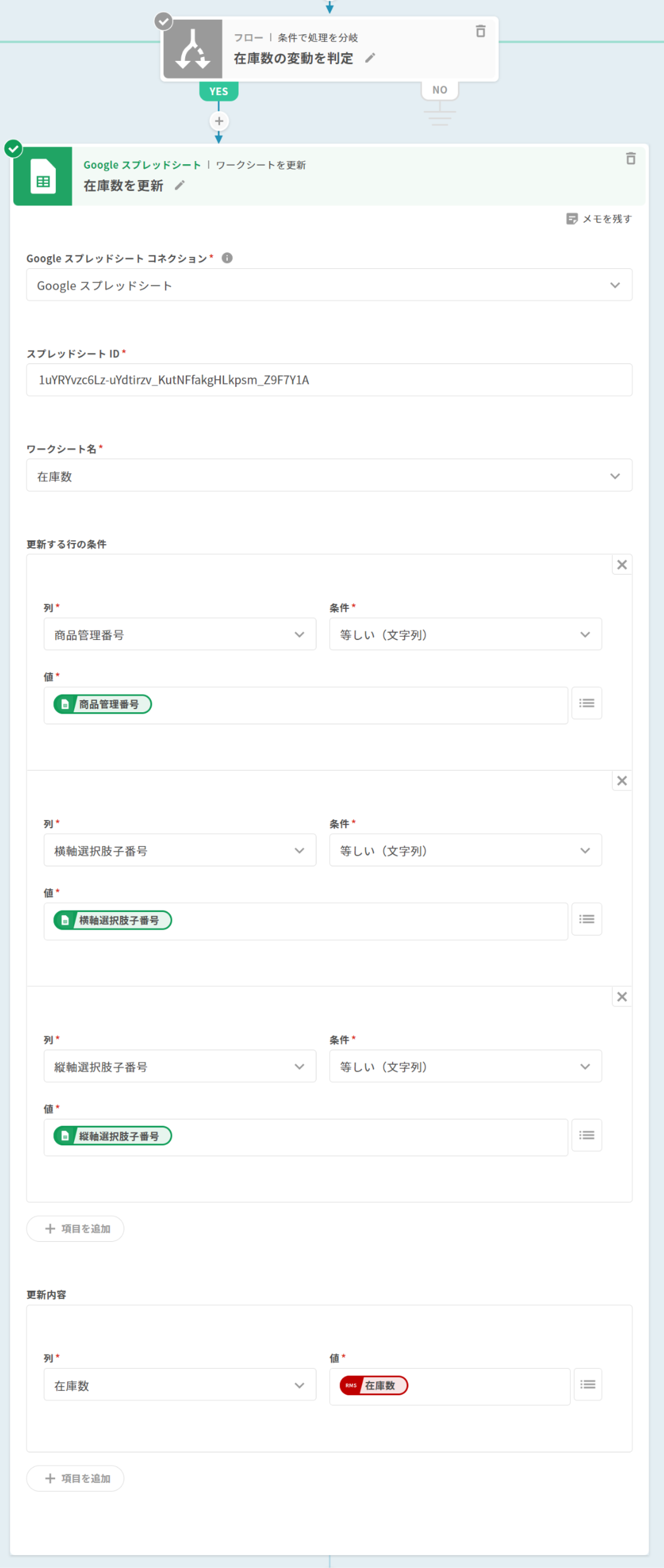Open the Google スプレッドシート connection dropdown
The height and width of the screenshot is (1568, 664).
[329, 285]
